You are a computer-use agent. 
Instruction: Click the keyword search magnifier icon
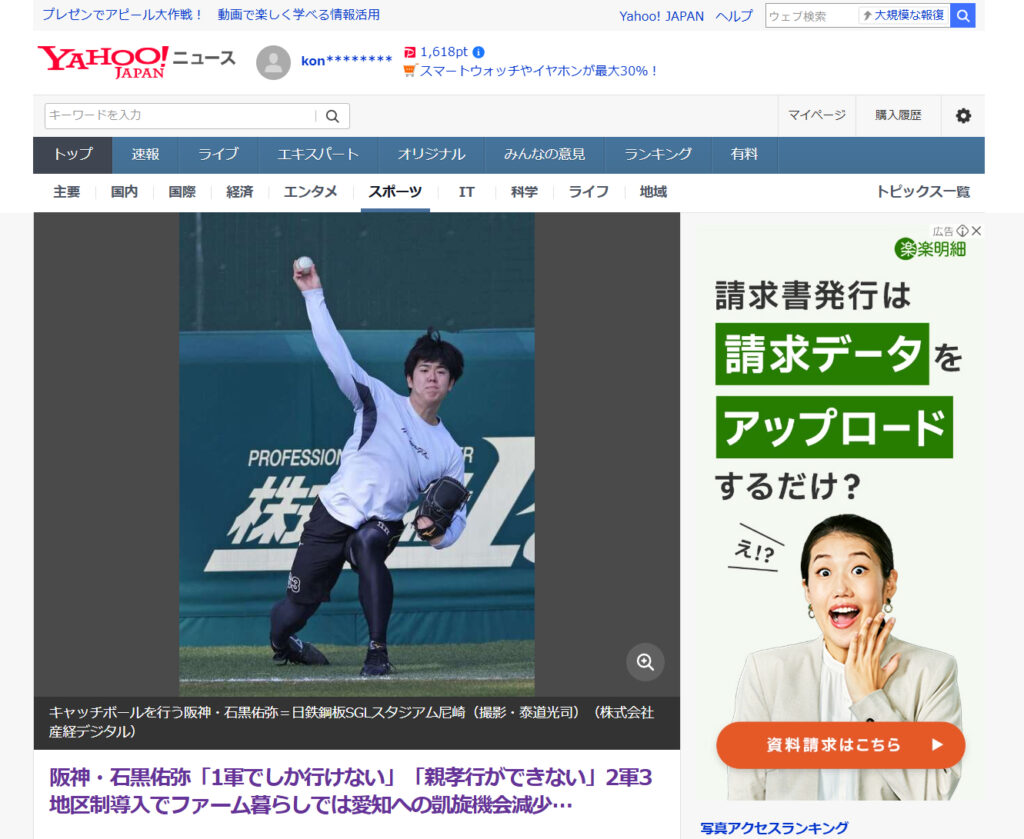pyautogui.click(x=333, y=116)
